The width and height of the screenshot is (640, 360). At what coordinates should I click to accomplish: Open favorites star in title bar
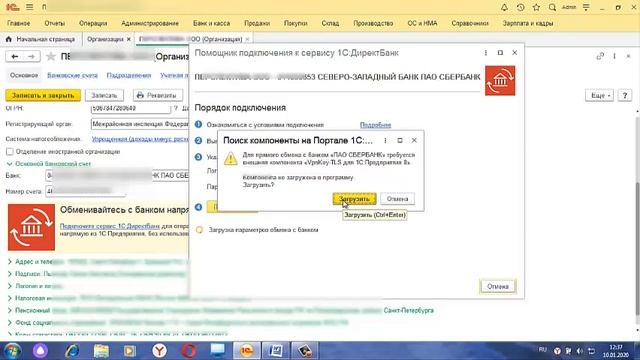(536, 7)
